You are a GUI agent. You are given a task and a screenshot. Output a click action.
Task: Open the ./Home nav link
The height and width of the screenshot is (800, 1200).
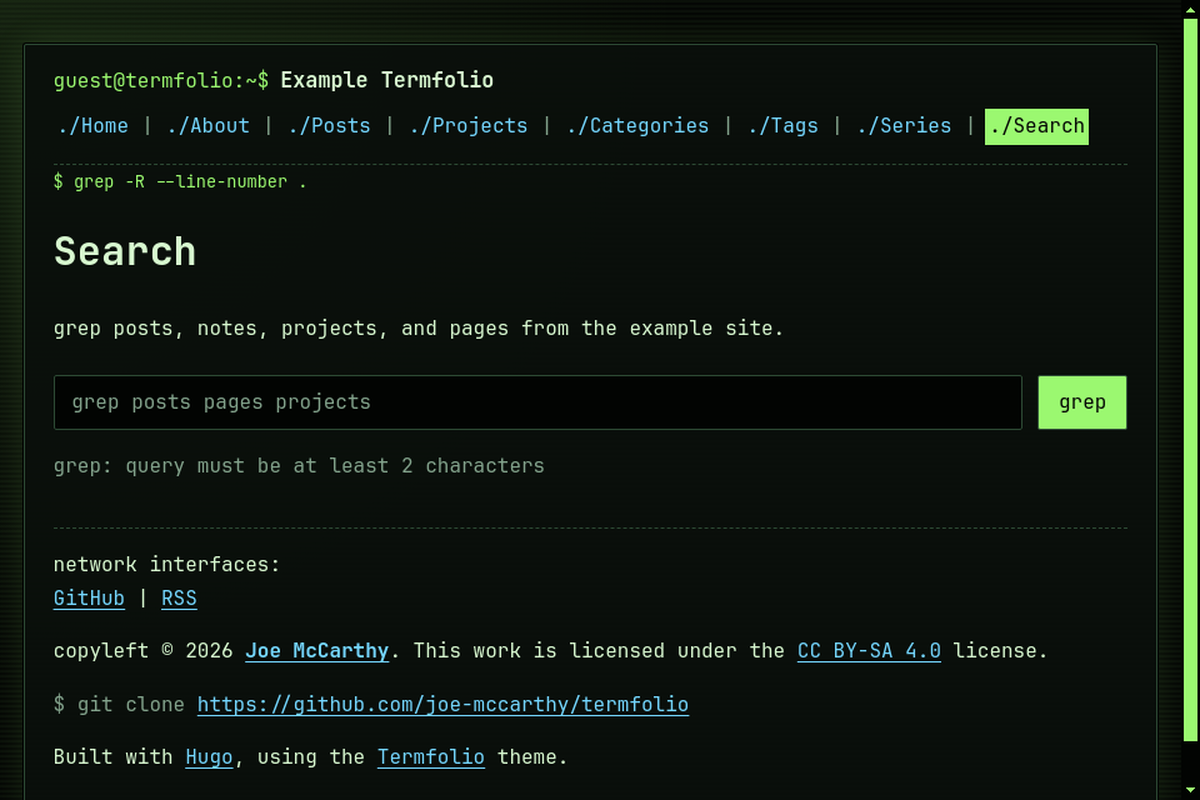point(92,126)
